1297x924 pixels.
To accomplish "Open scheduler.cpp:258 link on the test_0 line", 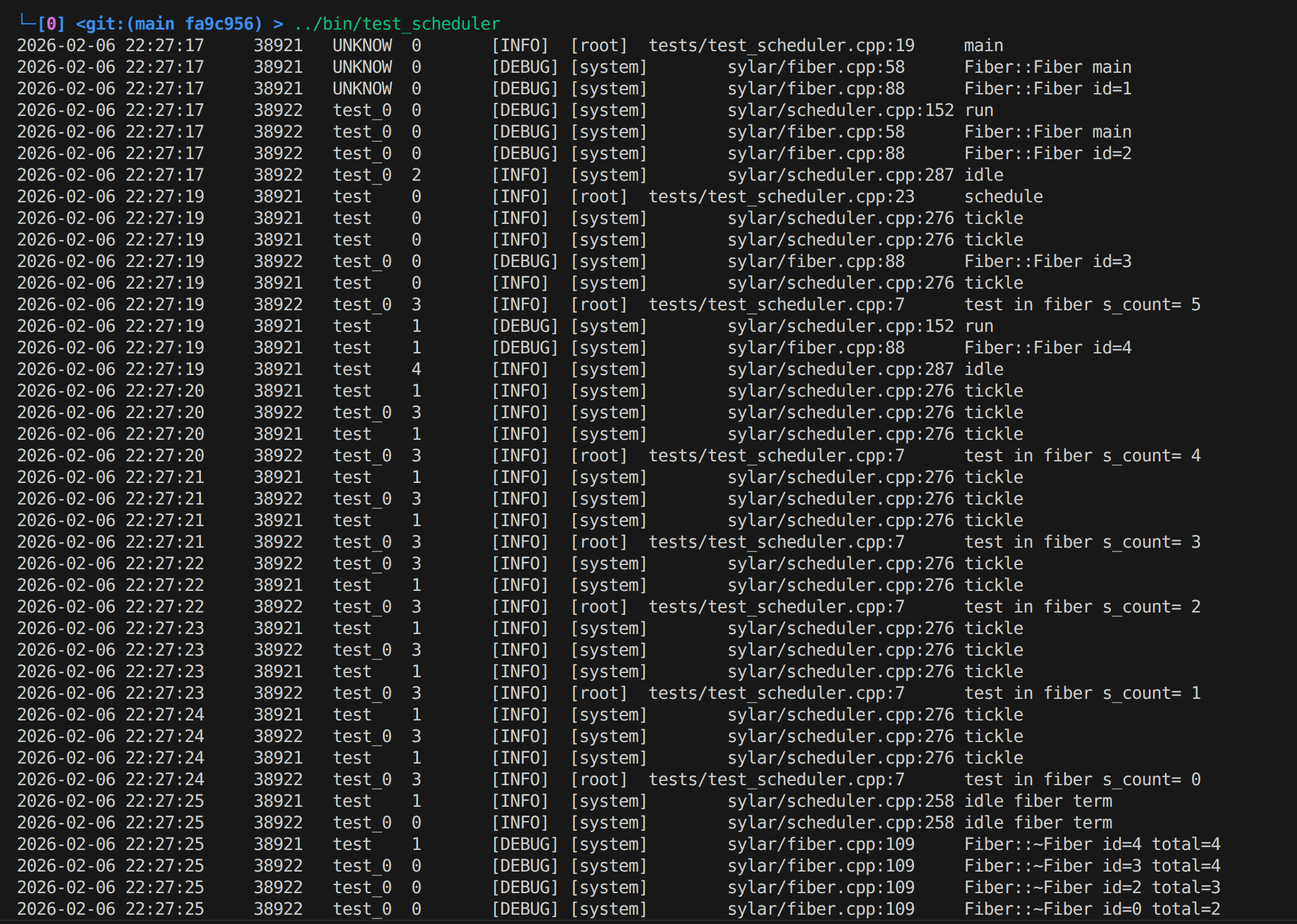I will [840, 823].
